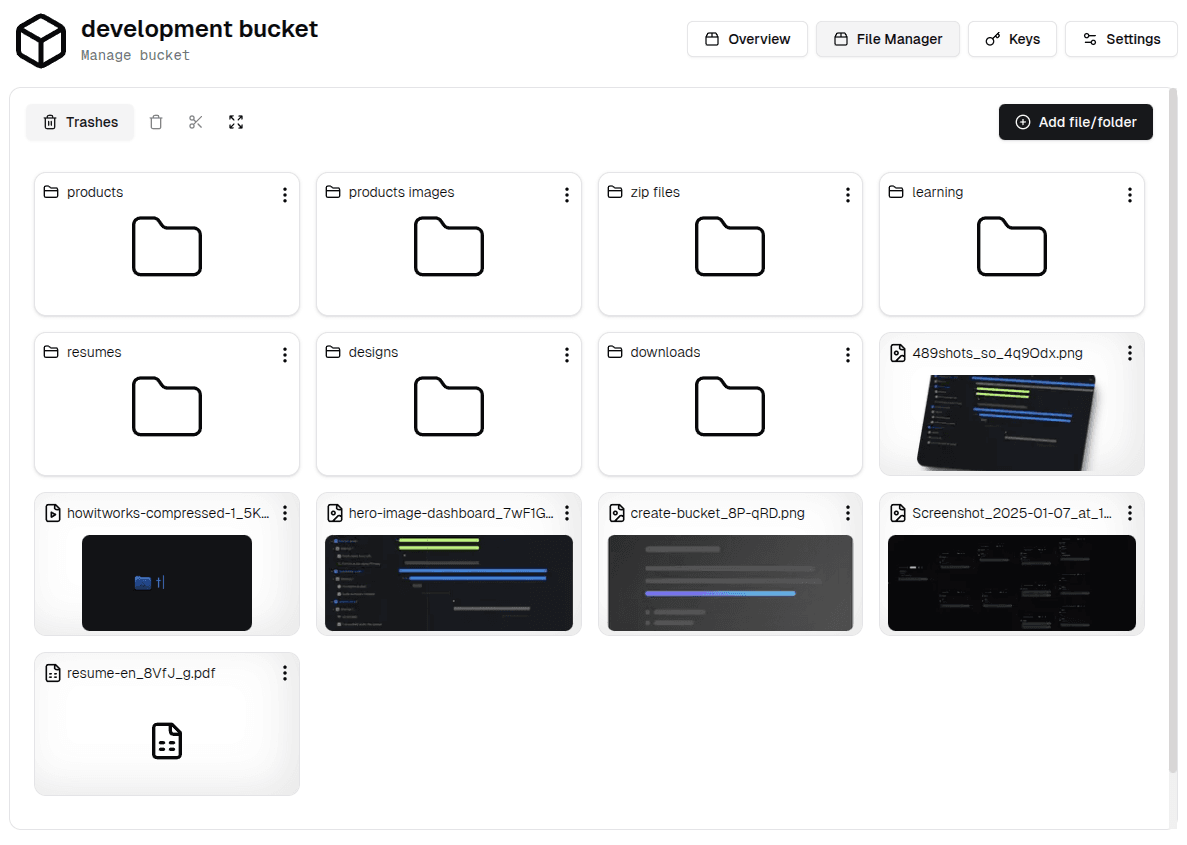
Task: Open the zip files folder
Action: [730, 247]
